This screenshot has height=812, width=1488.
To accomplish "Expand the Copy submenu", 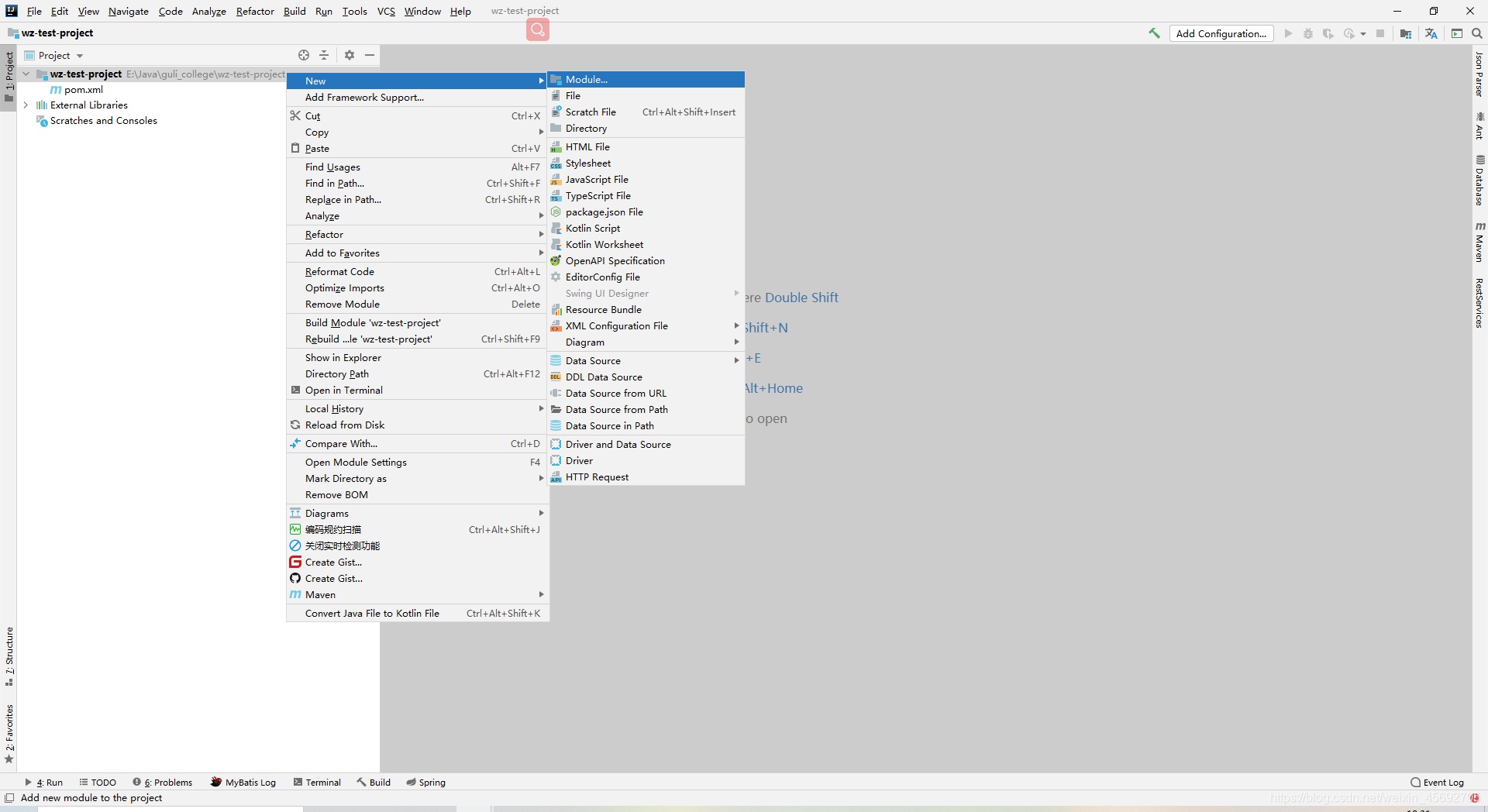I will (418, 132).
